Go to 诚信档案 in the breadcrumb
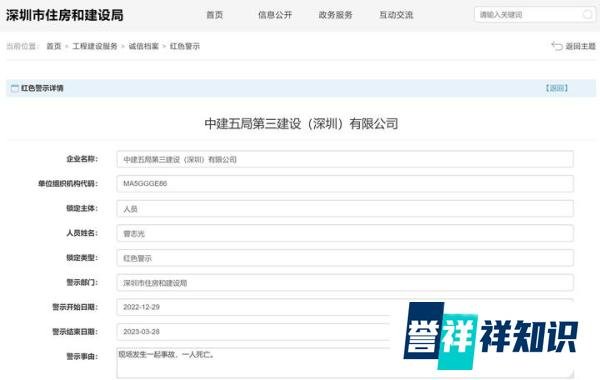The height and width of the screenshot is (380, 600). (143, 46)
